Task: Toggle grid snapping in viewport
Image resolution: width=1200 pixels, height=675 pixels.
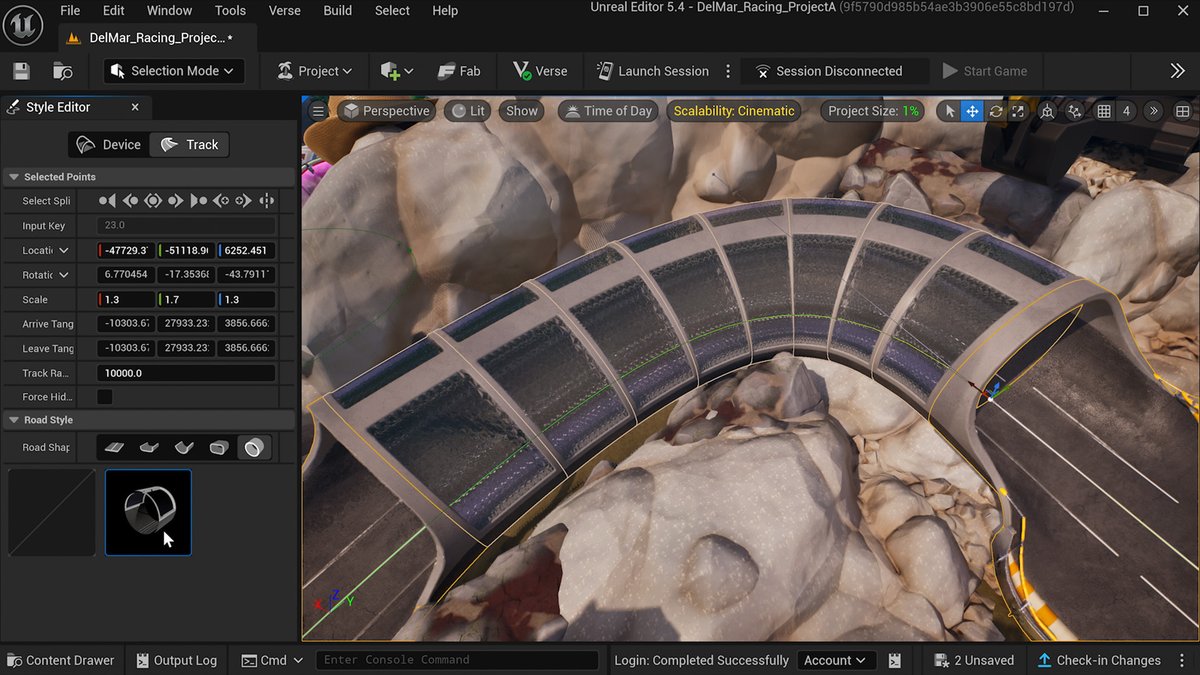Action: (x=1104, y=111)
